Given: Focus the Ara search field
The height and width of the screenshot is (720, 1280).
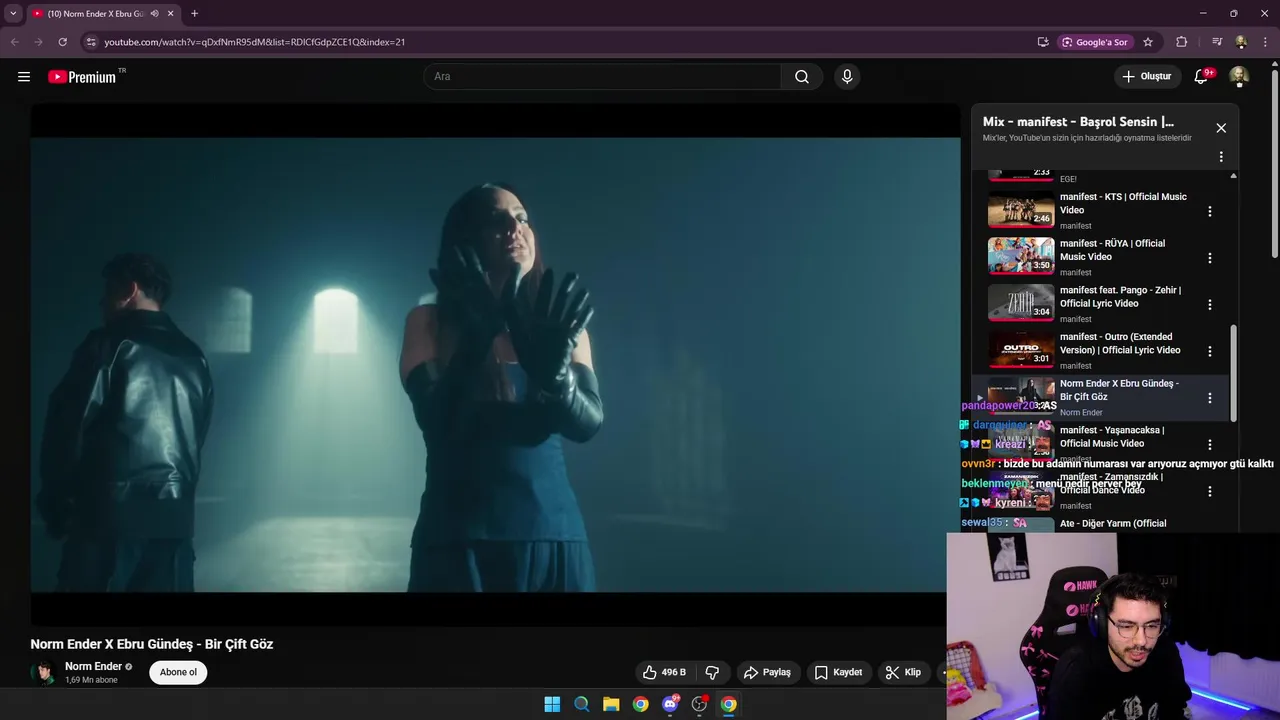Looking at the screenshot, I should [602, 77].
